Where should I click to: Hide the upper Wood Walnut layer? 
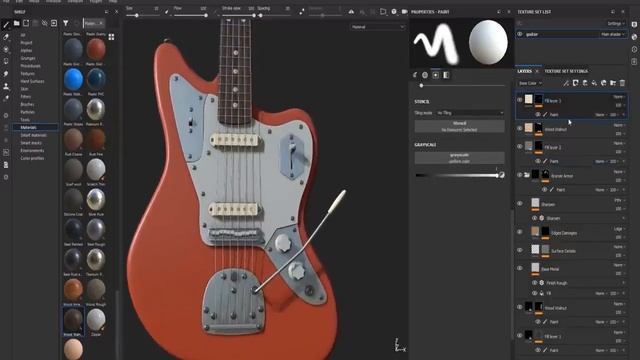pos(520,128)
